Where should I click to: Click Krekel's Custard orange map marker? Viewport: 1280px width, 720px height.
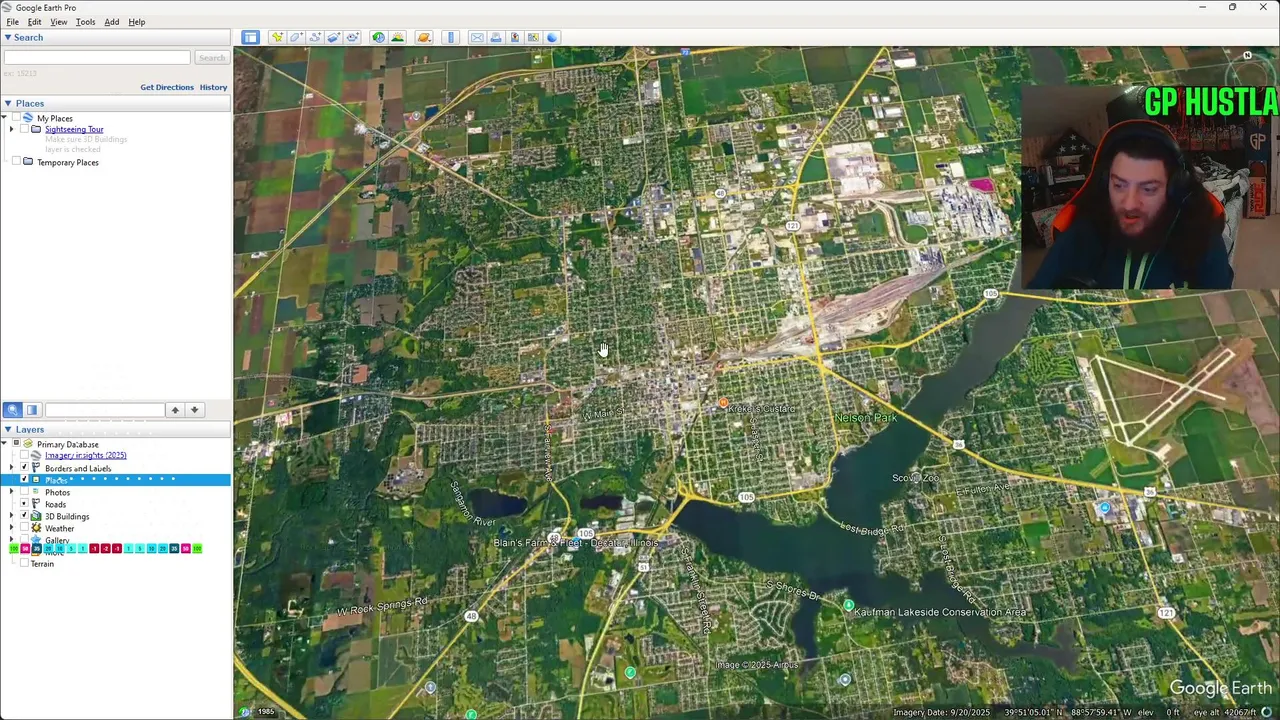pyautogui.click(x=723, y=403)
